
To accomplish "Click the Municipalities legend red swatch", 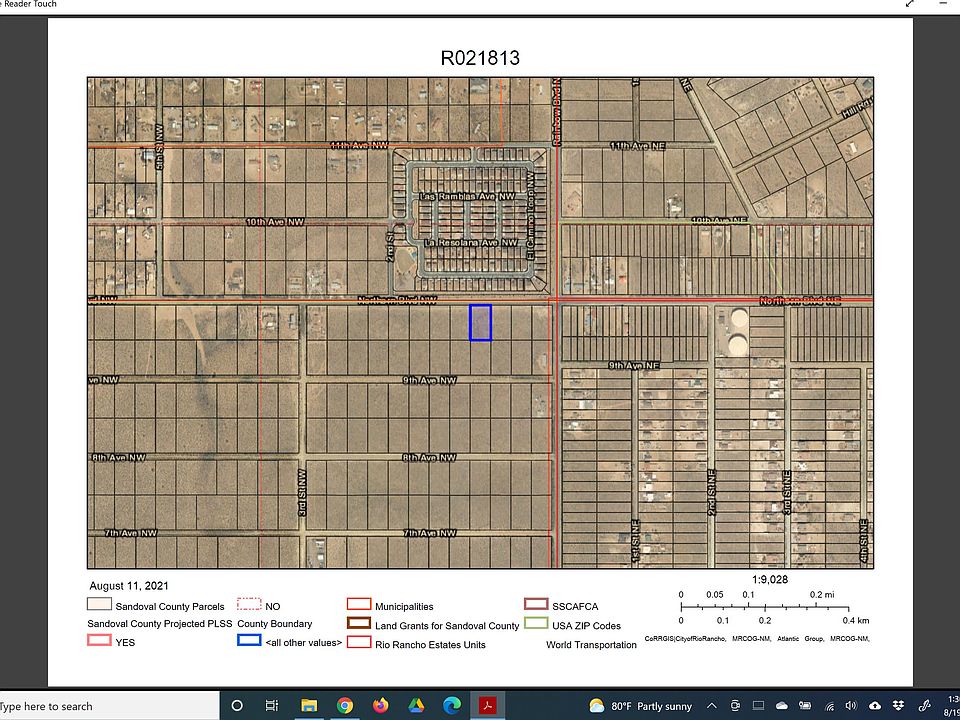I will click(x=358, y=606).
